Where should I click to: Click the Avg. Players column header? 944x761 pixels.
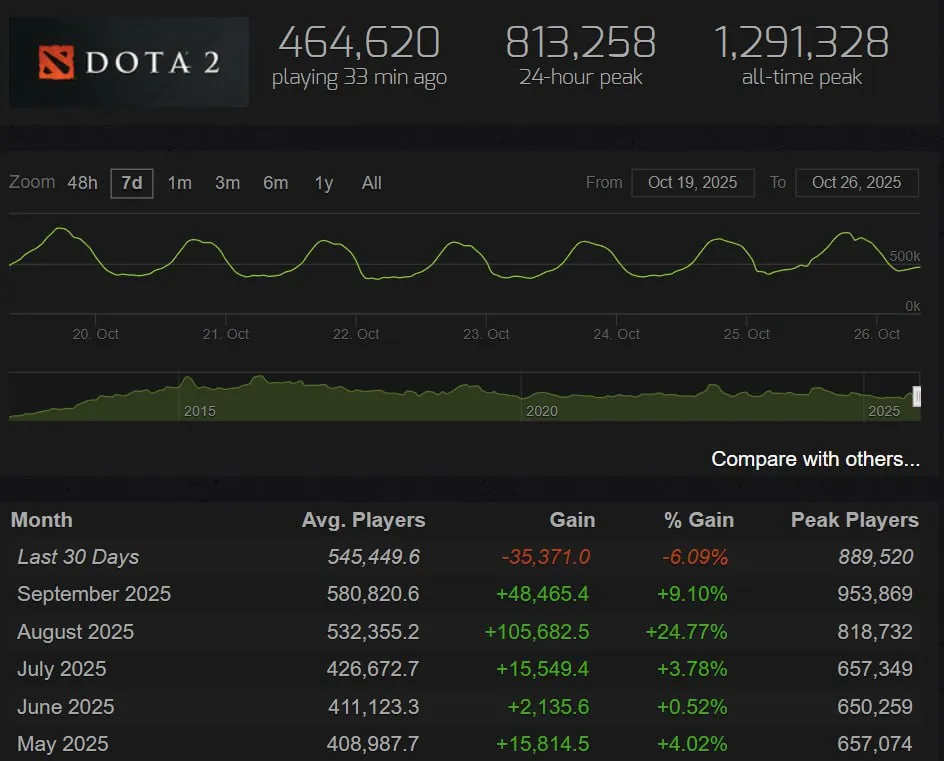pyautogui.click(x=364, y=520)
